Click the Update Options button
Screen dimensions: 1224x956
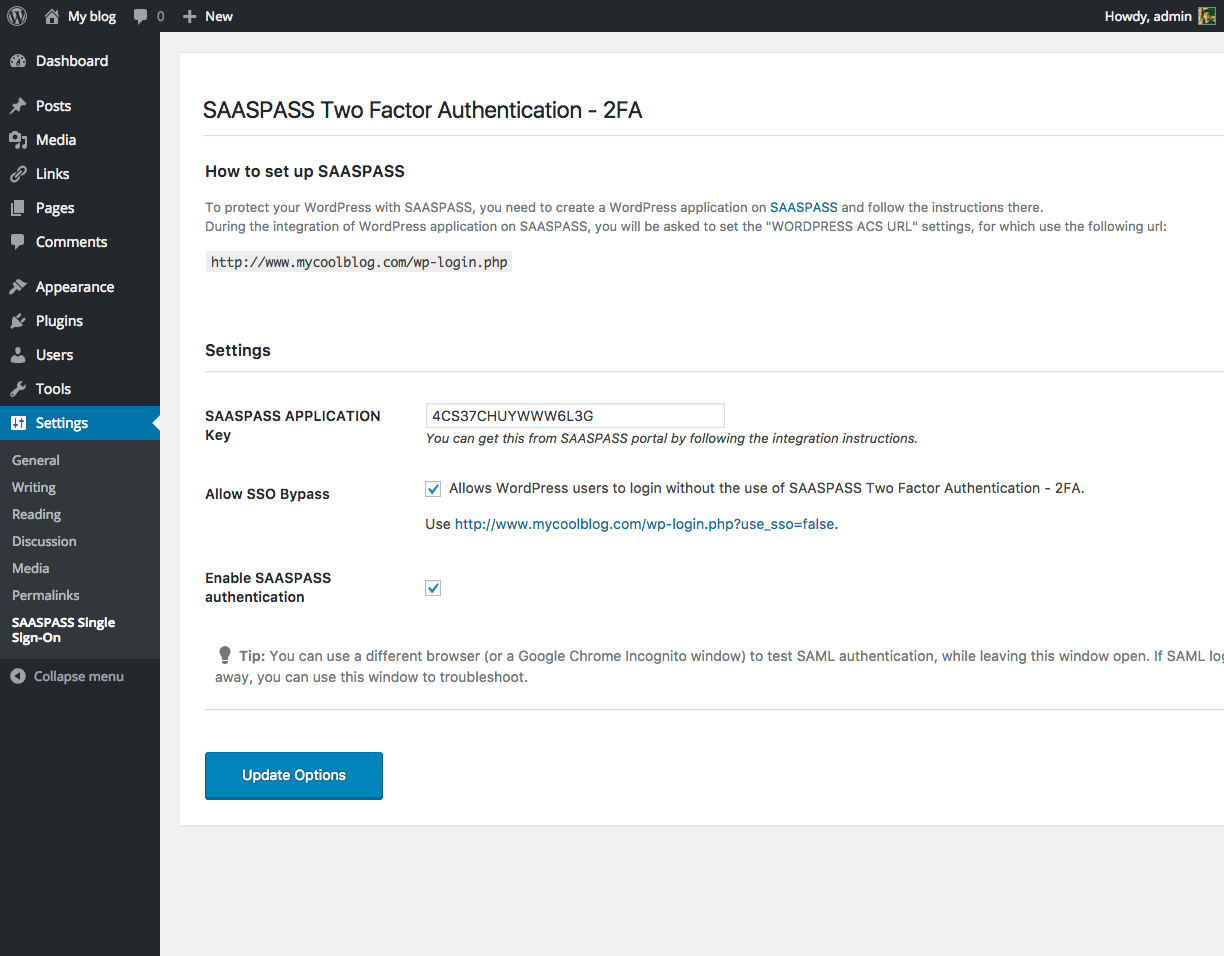[x=294, y=776]
